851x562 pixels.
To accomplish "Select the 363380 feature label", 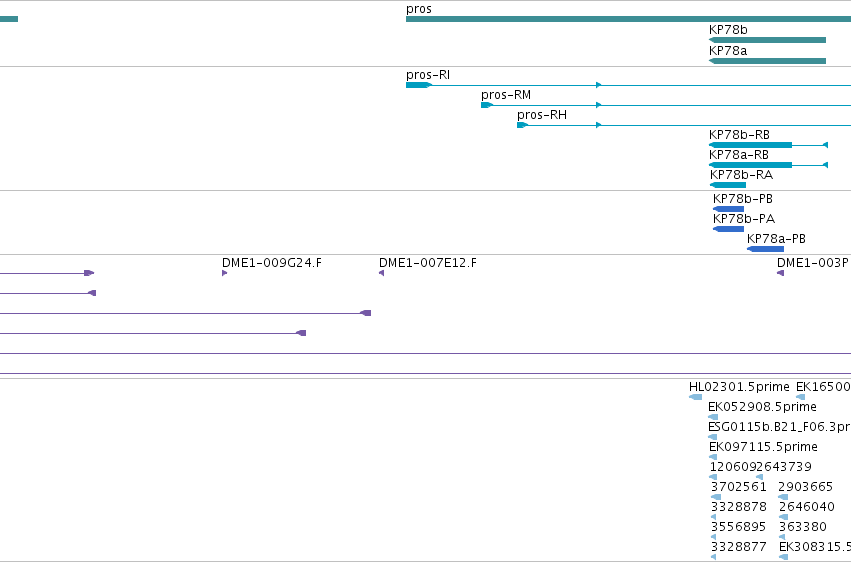I will [x=803, y=527].
